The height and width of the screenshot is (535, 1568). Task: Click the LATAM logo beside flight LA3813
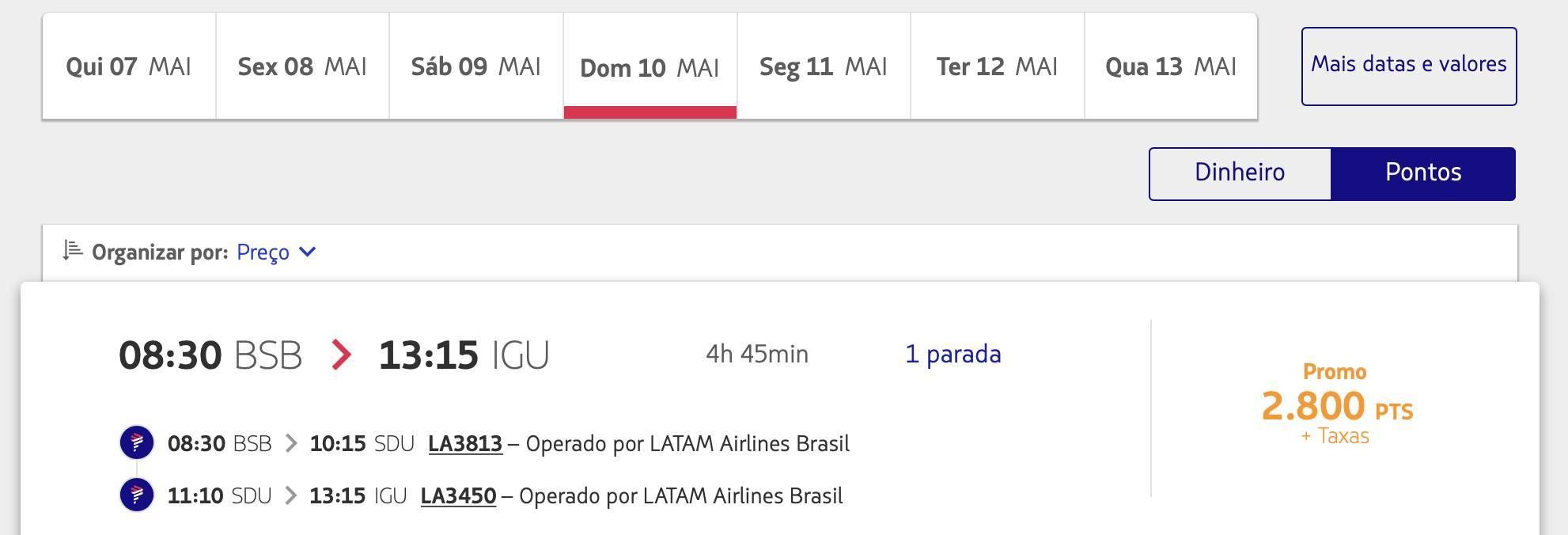(137, 442)
